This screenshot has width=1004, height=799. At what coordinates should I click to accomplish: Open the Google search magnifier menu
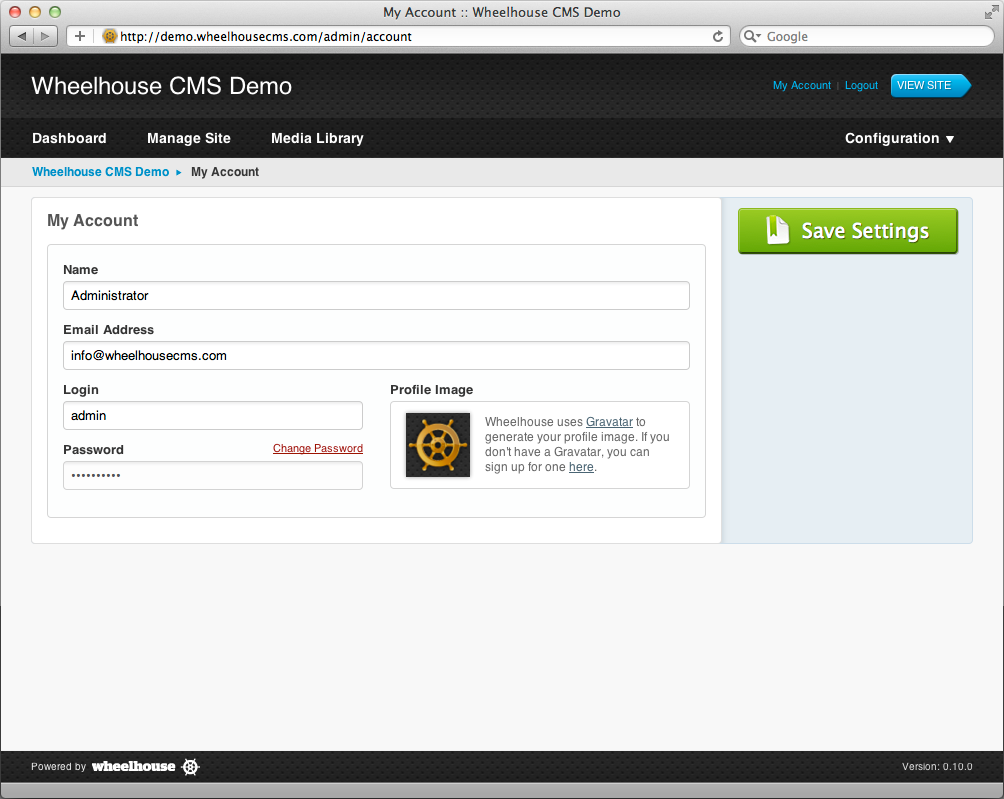(x=752, y=36)
